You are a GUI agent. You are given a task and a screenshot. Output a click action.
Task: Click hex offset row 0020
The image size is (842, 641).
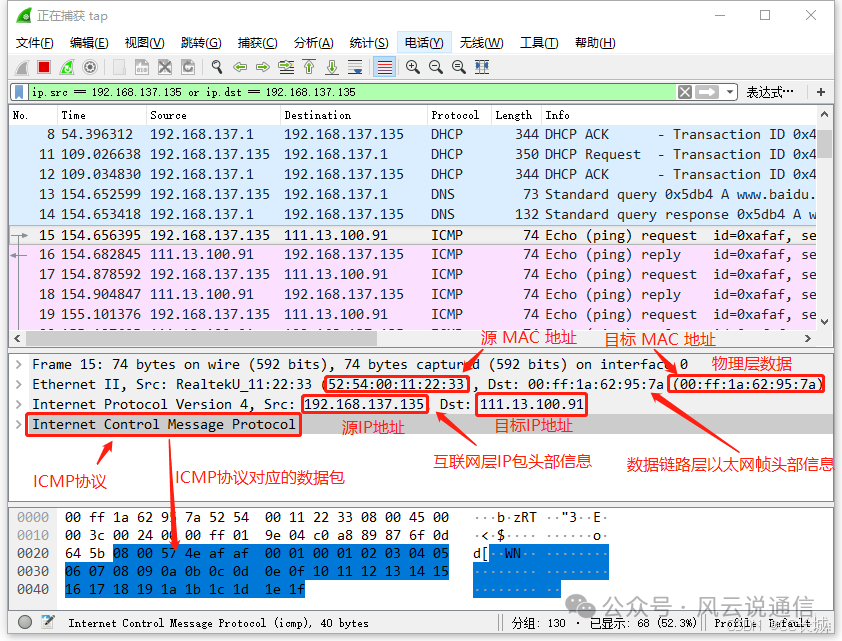tap(33, 553)
